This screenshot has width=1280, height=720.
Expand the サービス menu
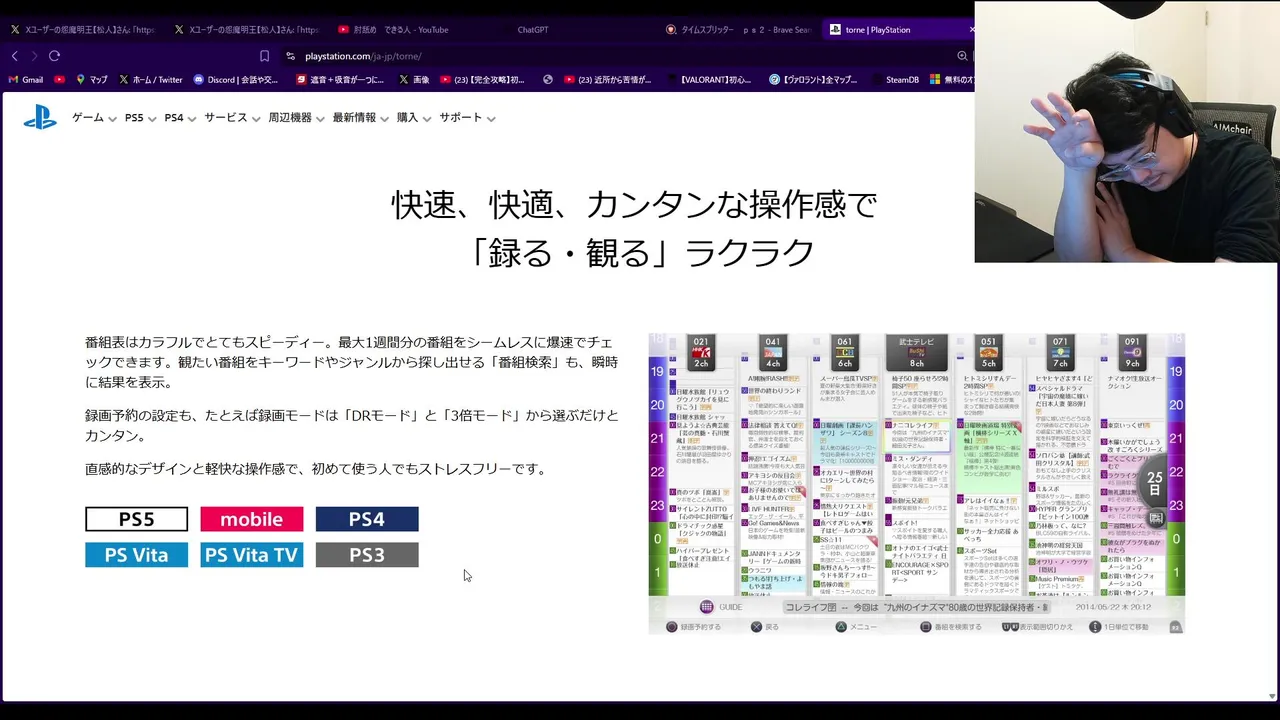click(232, 118)
